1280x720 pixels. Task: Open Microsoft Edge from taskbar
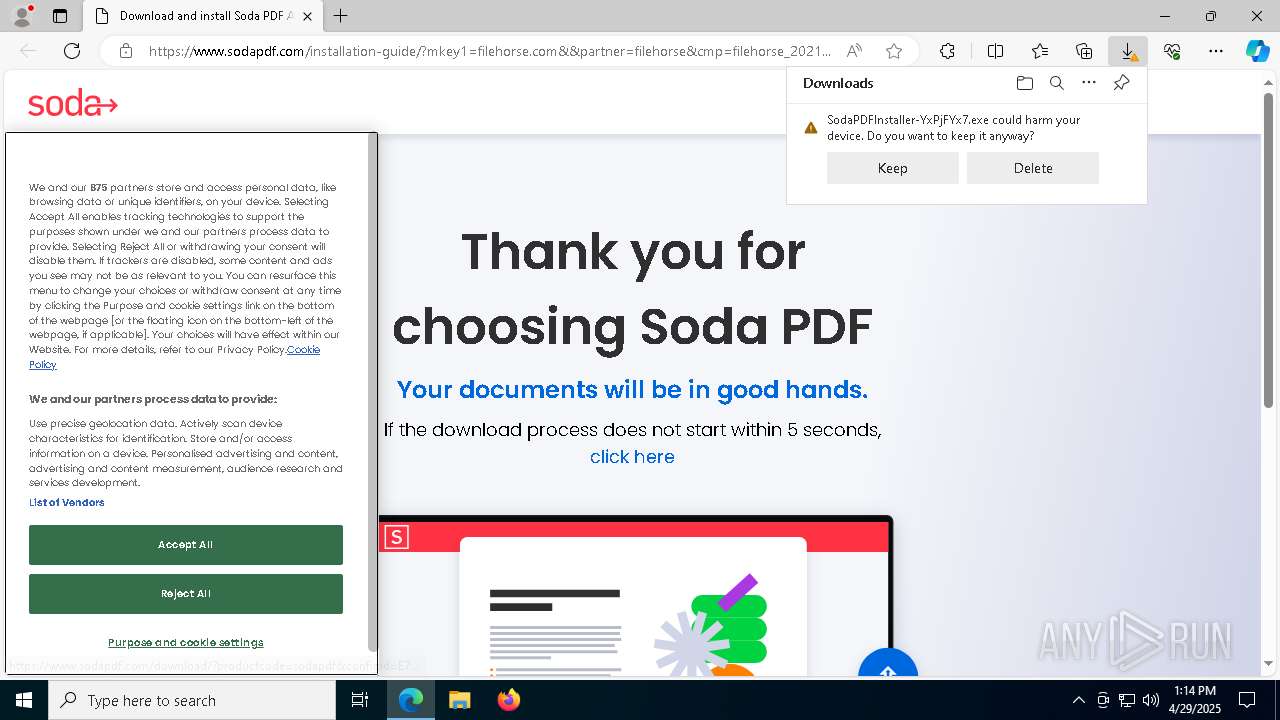(x=411, y=700)
